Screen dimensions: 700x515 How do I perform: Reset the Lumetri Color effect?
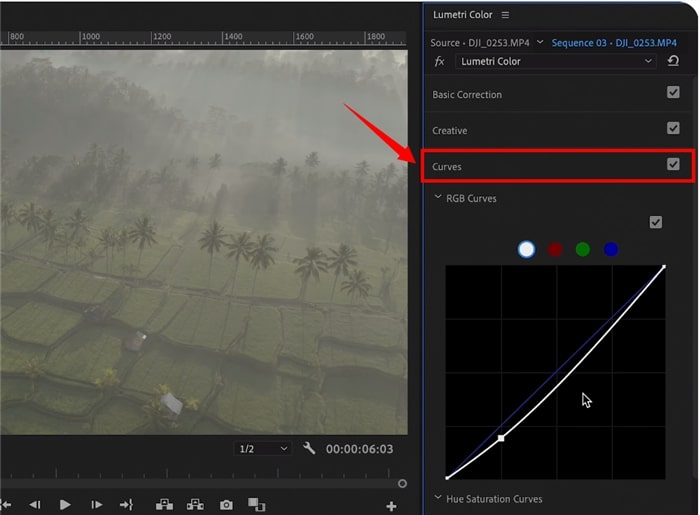pos(673,61)
